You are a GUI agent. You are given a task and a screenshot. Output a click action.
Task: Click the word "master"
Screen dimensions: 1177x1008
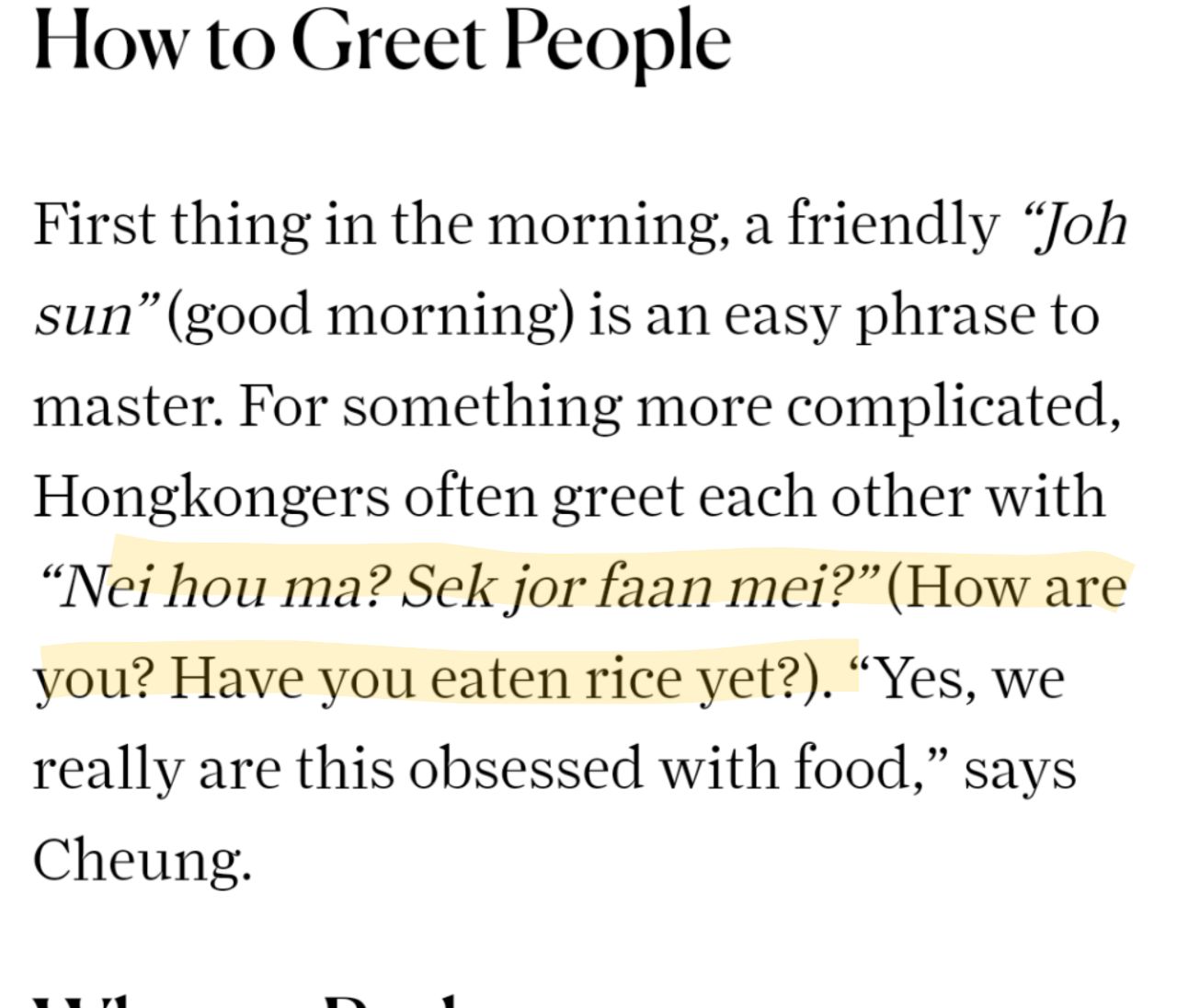[x=127, y=406]
